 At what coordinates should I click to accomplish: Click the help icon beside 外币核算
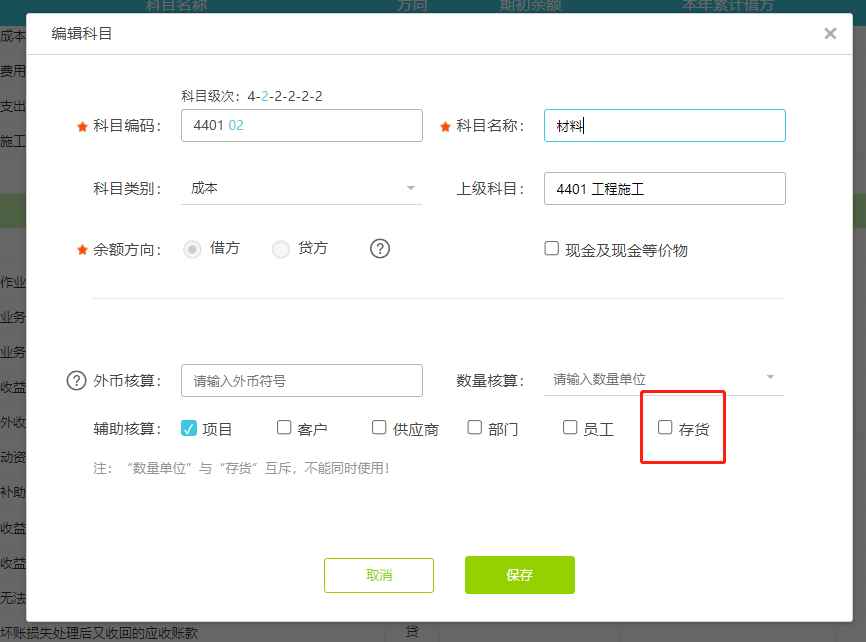pyautogui.click(x=76, y=380)
